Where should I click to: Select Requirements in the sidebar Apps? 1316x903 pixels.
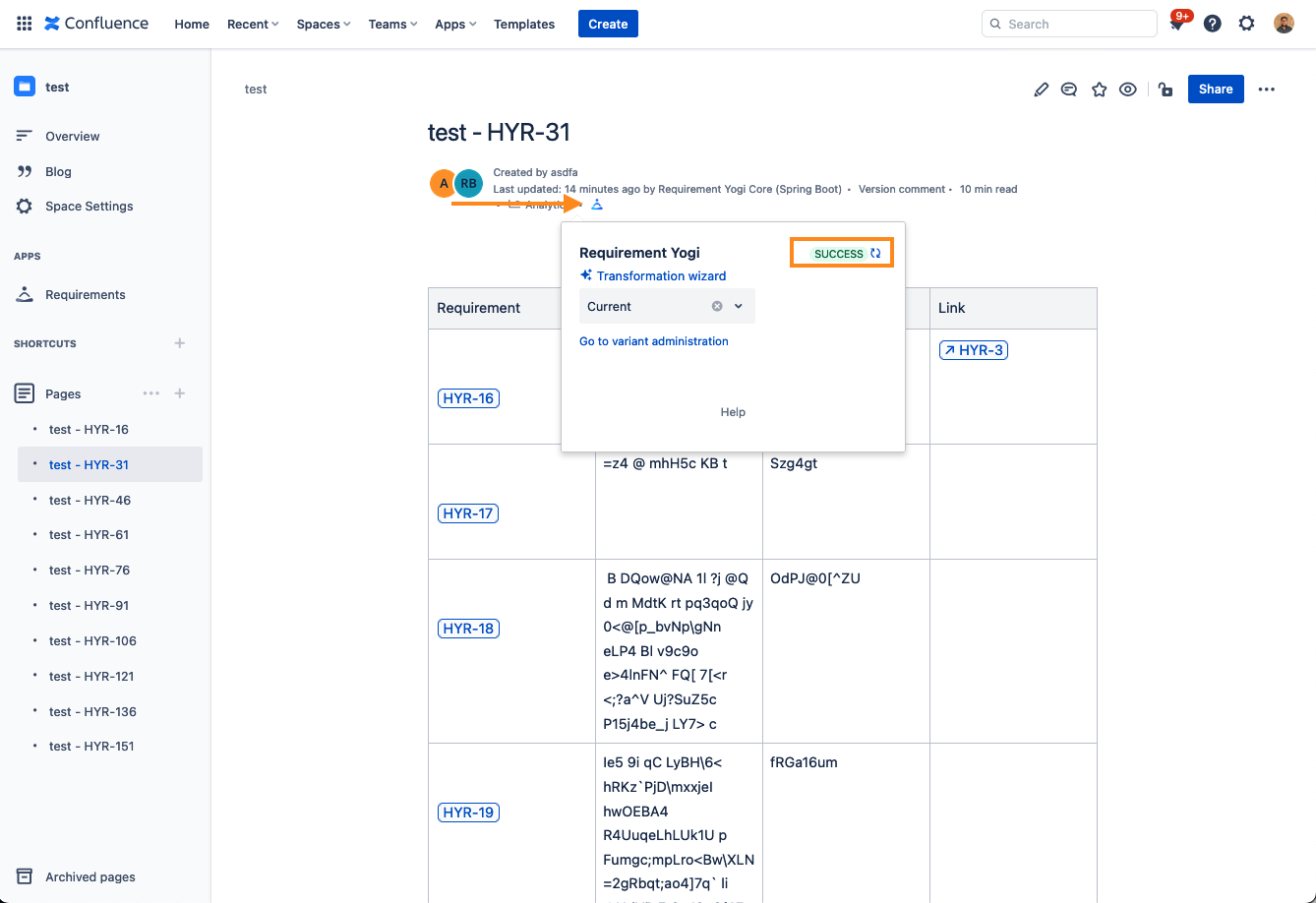point(85,295)
